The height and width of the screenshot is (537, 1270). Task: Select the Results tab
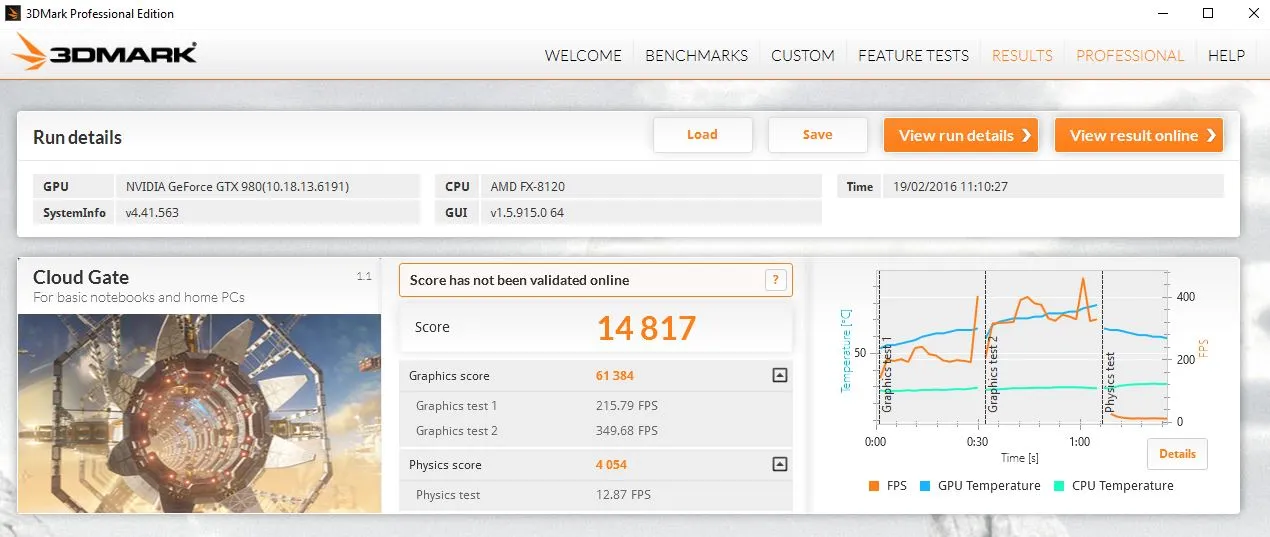(1022, 56)
